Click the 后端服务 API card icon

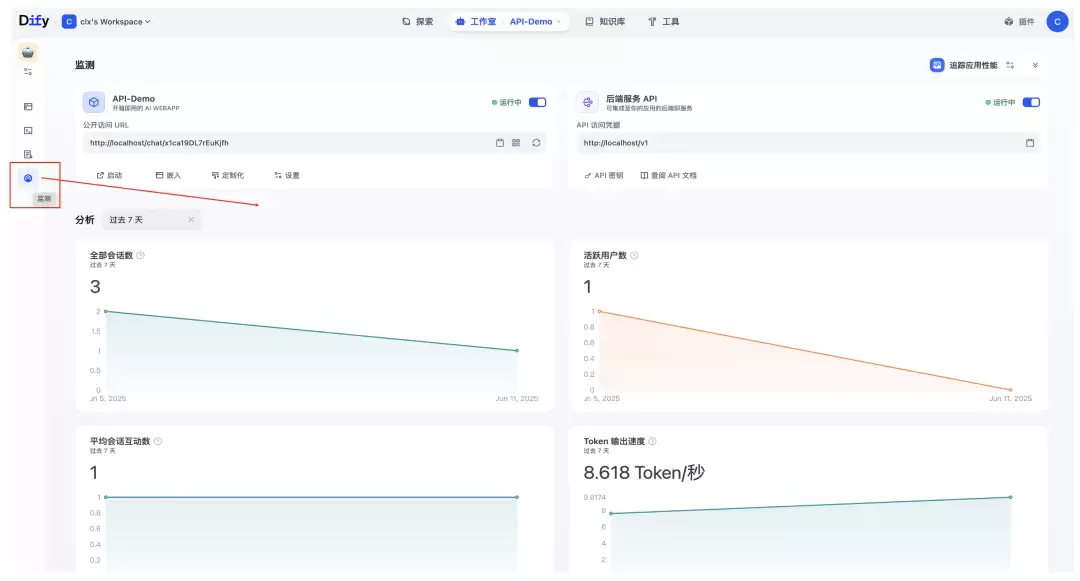click(588, 103)
